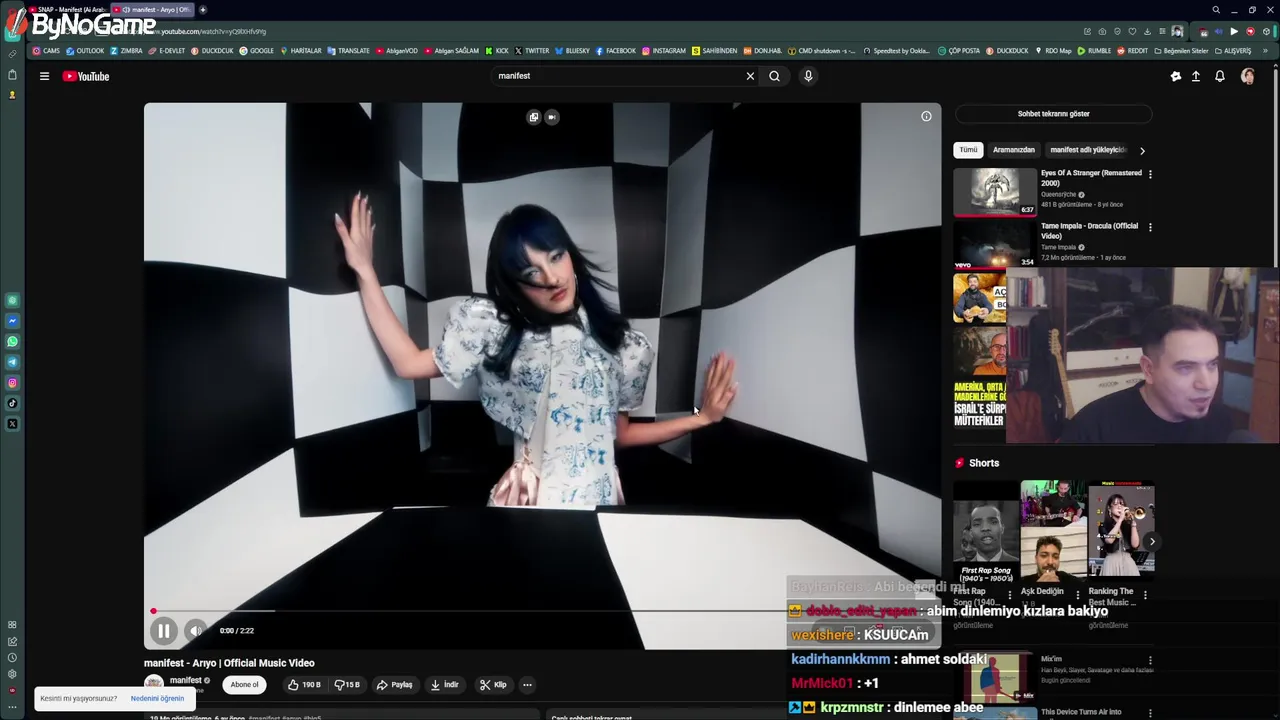Select the manifest adlı yükleyiciden chip

point(1088,150)
